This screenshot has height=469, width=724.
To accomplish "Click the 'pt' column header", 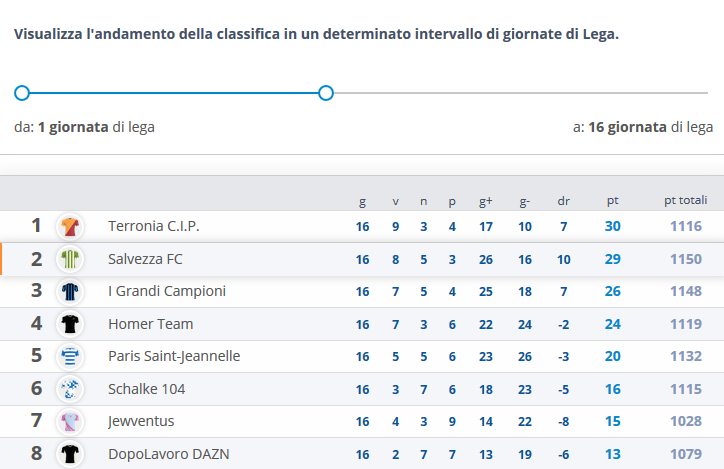I will pyautogui.click(x=612, y=201).
